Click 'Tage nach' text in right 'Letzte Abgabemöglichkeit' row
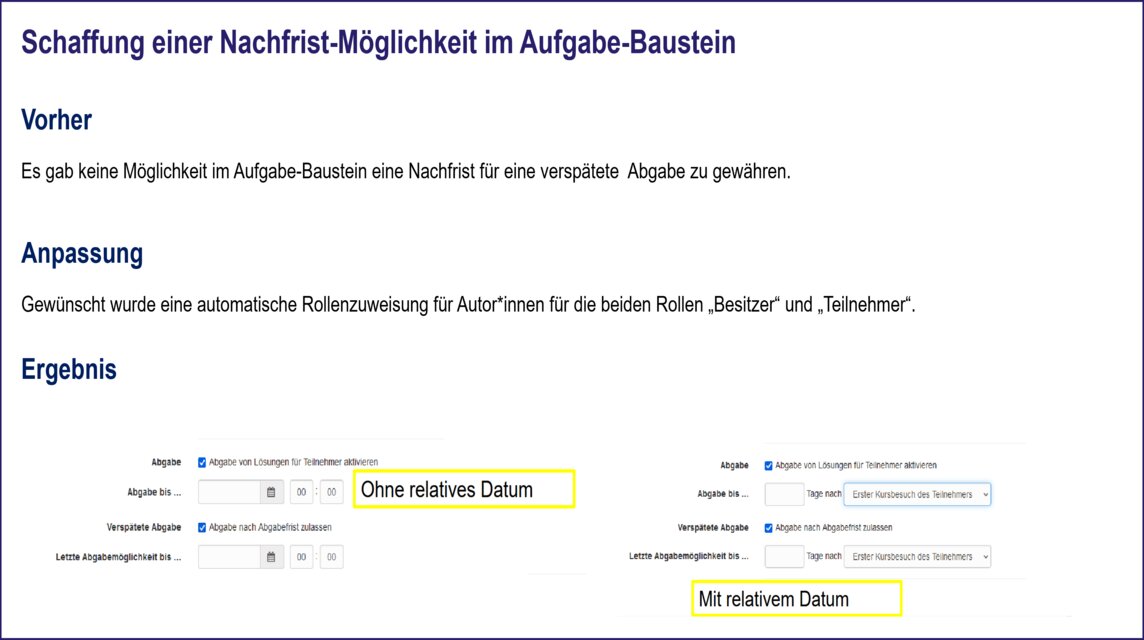1144x640 pixels. (x=824, y=556)
